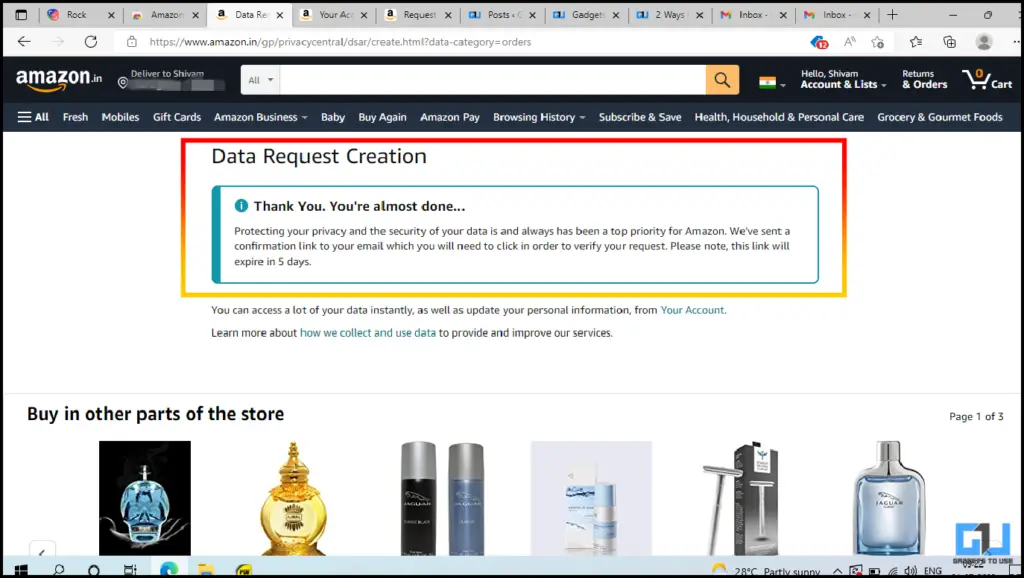Switch to the Request tab
Image resolution: width=1024 pixels, height=578 pixels.
pos(418,14)
